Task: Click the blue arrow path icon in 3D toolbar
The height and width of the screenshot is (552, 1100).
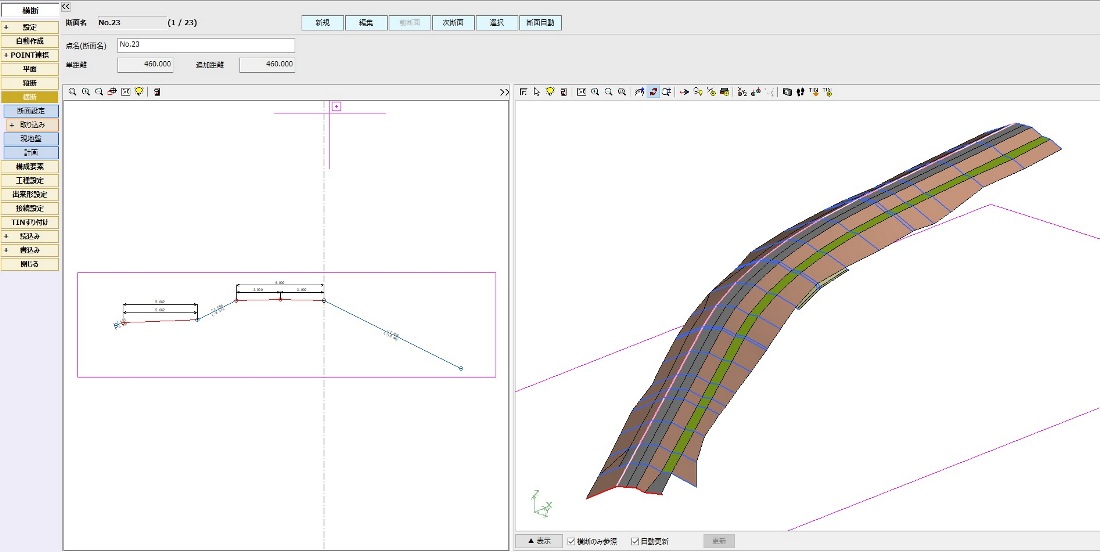Action: (x=639, y=92)
